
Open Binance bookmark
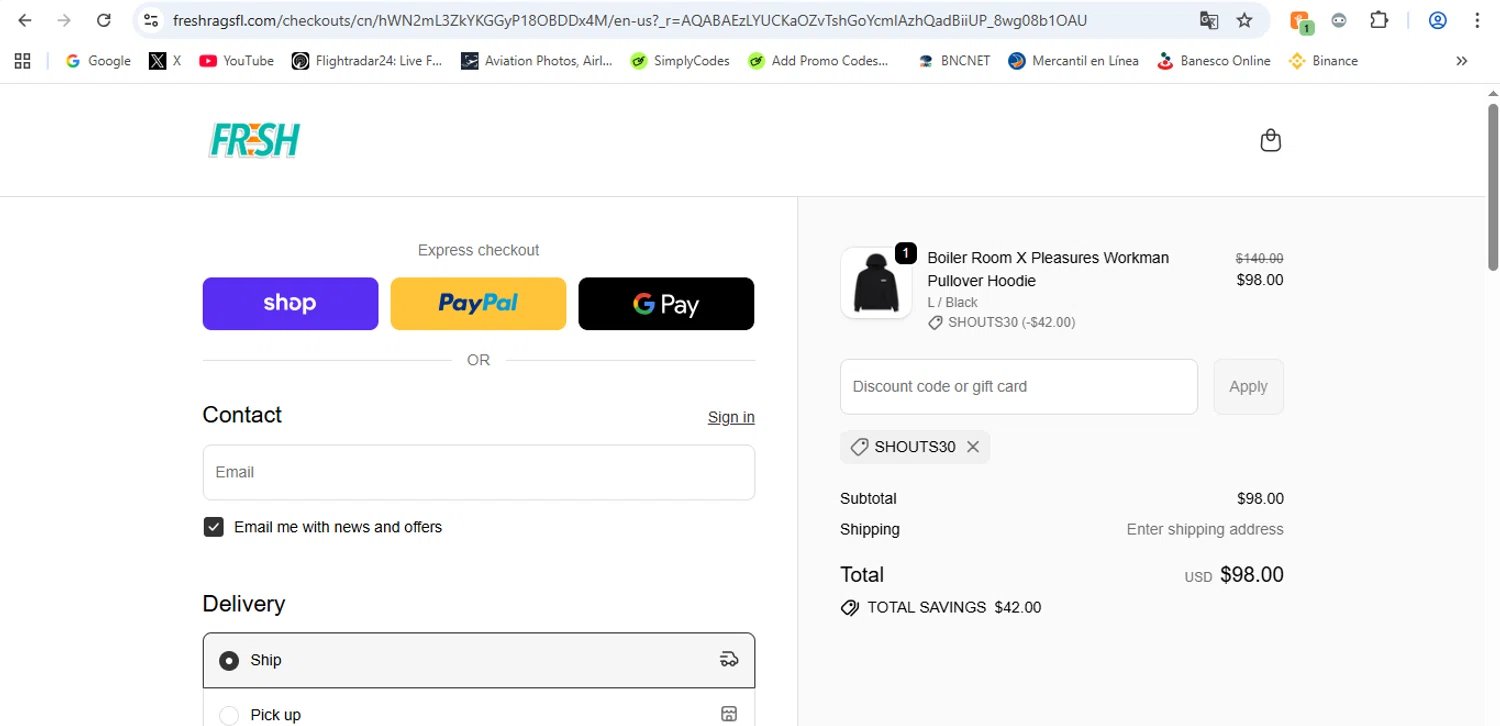click(x=1324, y=61)
